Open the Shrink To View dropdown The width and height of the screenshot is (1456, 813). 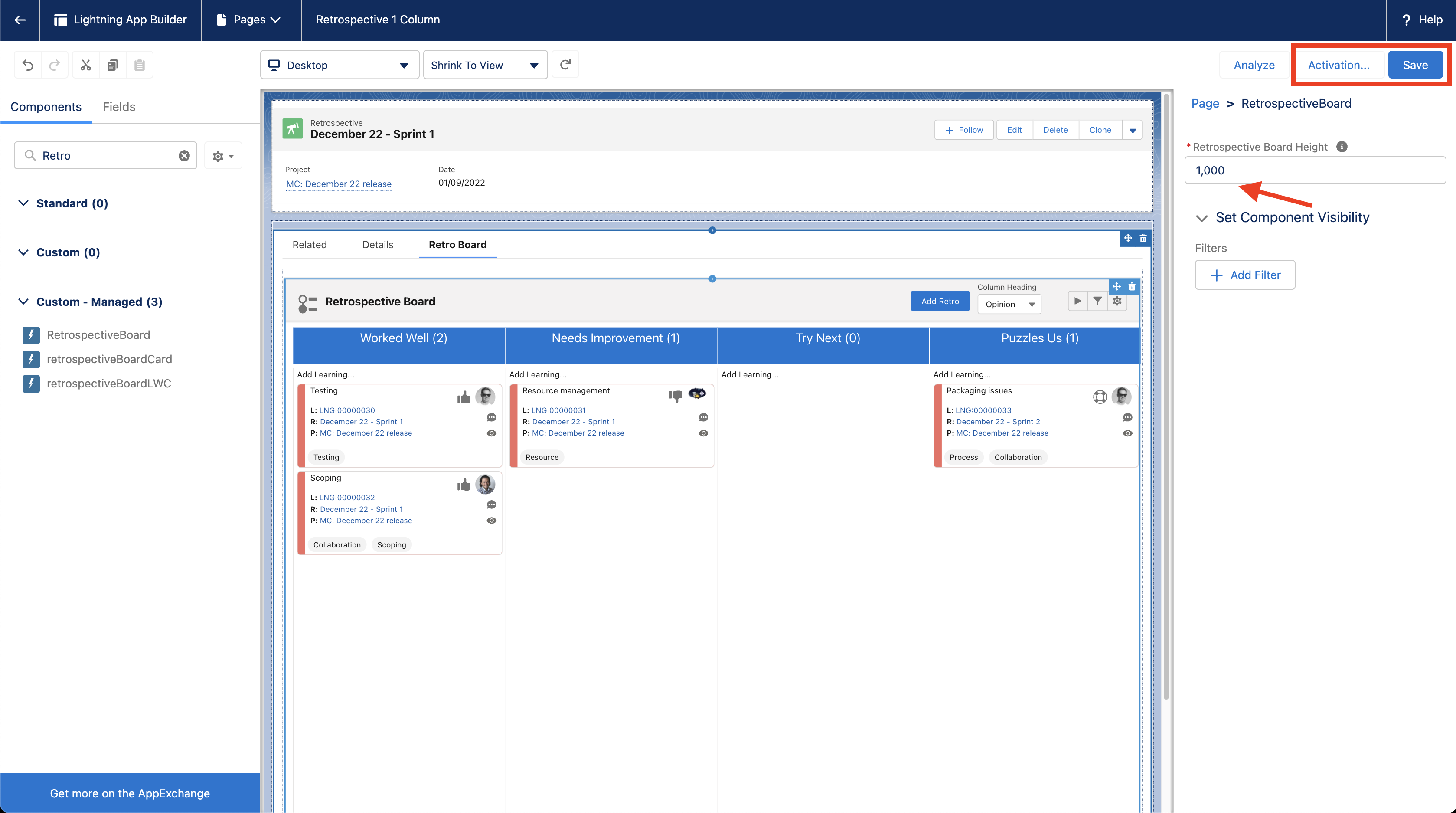point(484,65)
